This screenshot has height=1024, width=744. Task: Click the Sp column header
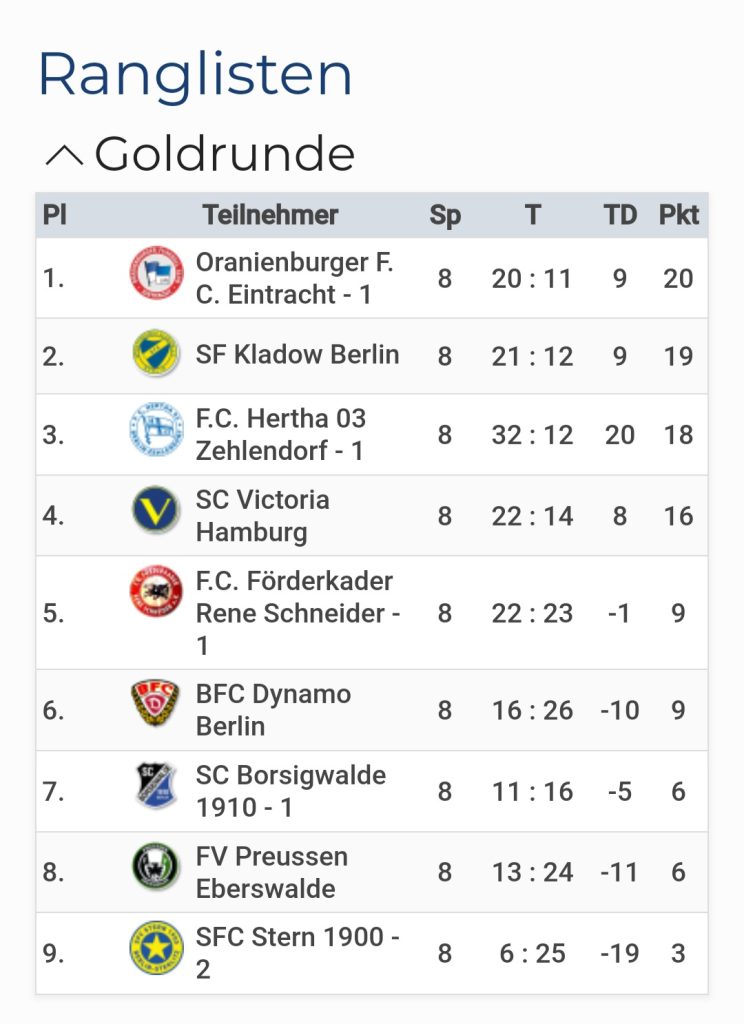pyautogui.click(x=445, y=215)
